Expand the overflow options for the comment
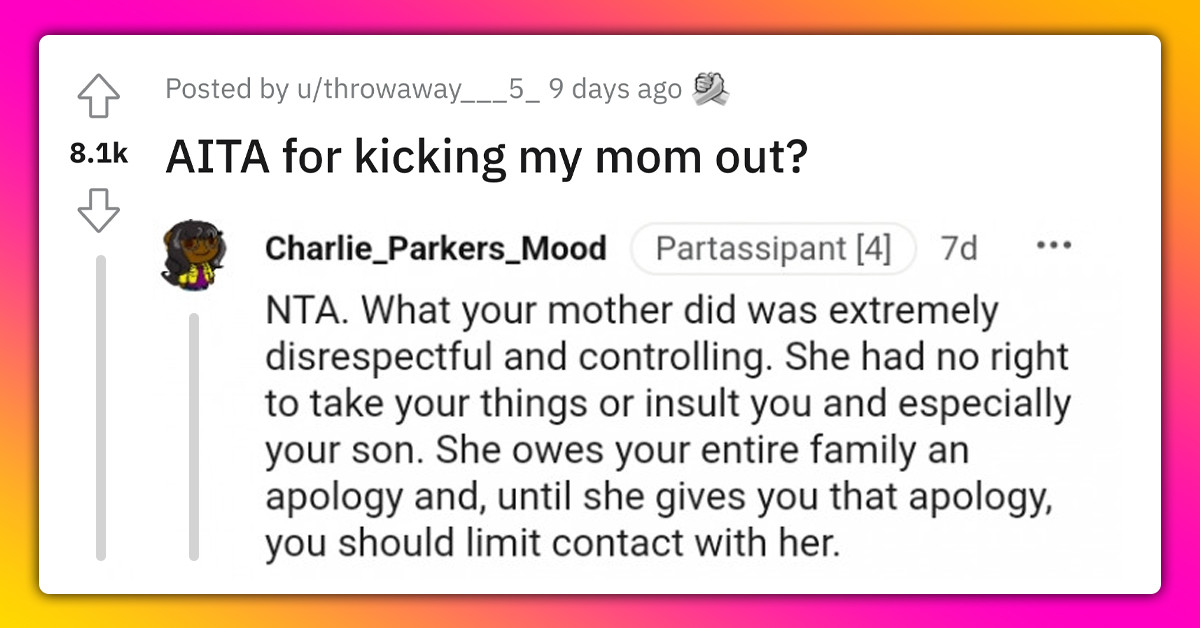 [x=1055, y=243]
